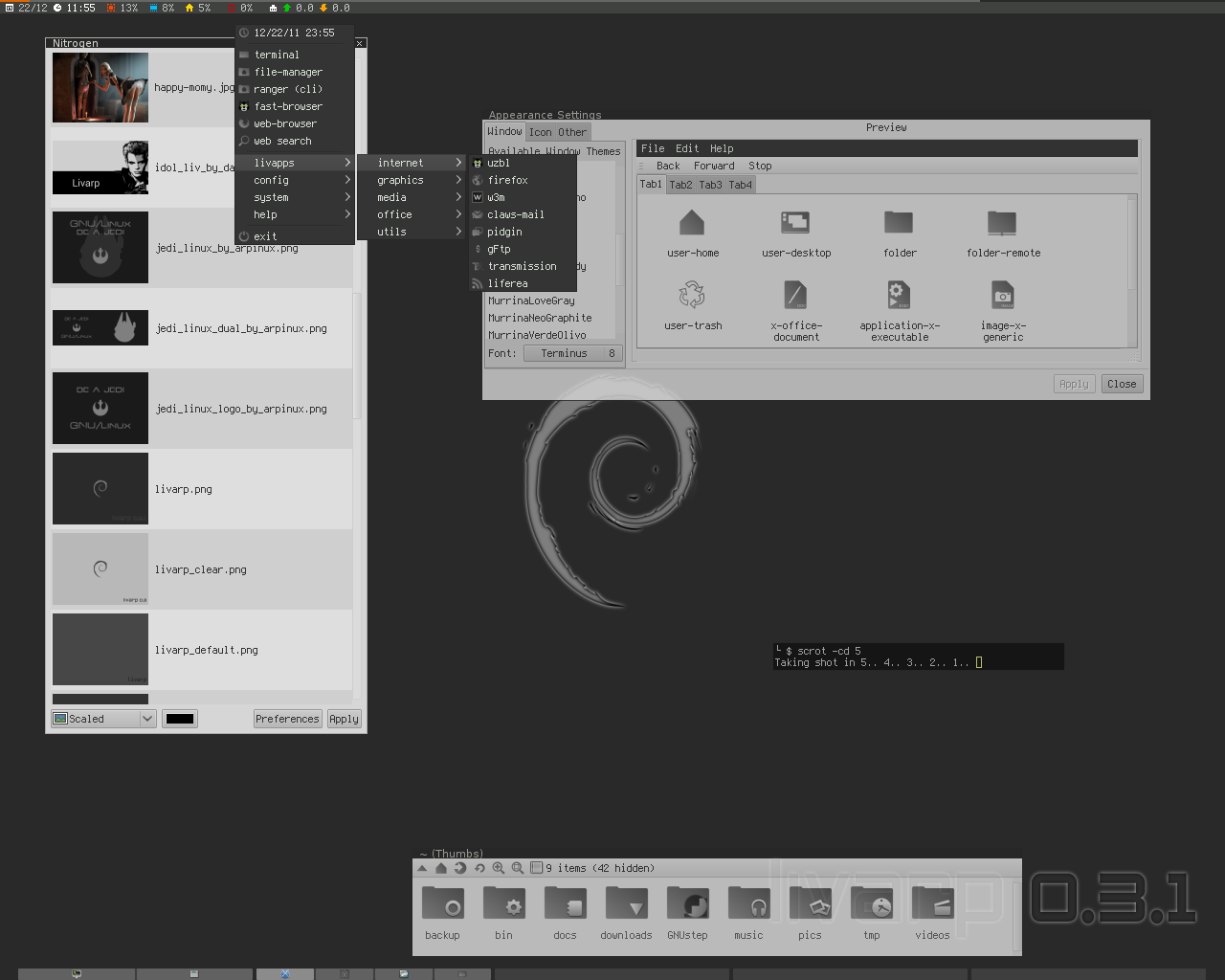Click the home icon in Thumbs toolbar

[440, 868]
